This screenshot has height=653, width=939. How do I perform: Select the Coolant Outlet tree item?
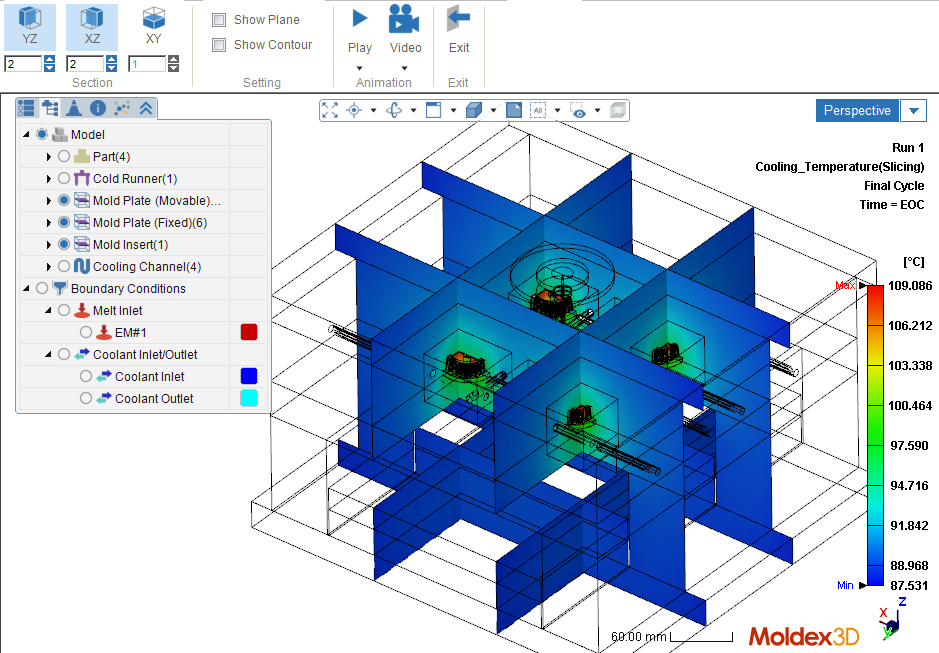[x=154, y=398]
